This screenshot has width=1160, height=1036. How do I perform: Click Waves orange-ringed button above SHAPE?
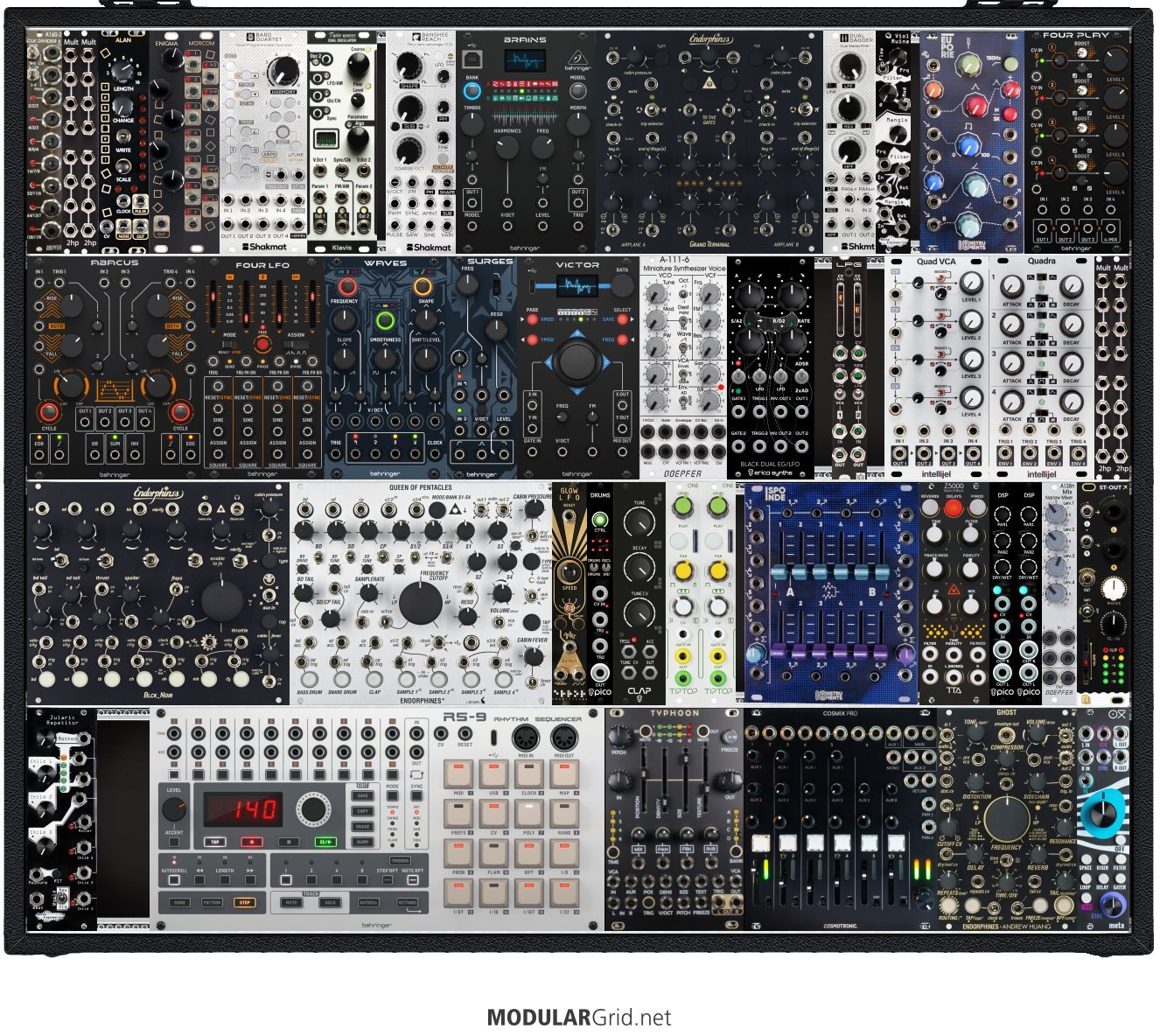(423, 286)
